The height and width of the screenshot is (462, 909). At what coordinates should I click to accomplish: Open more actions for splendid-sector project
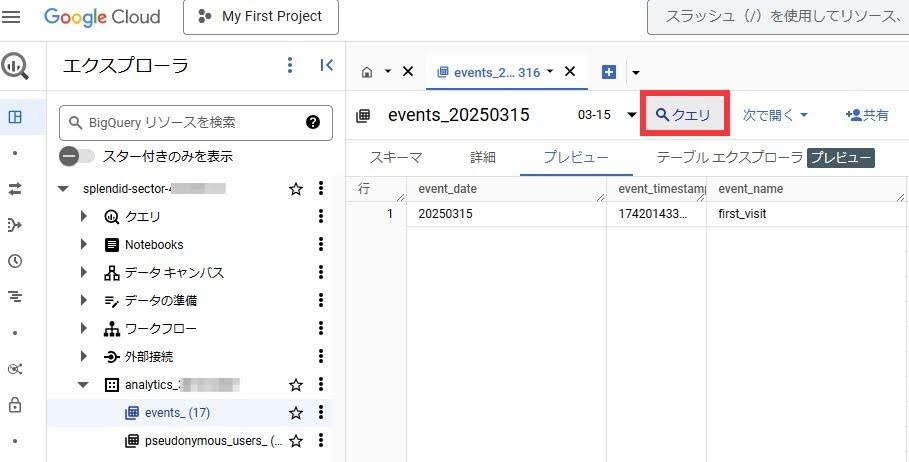click(321, 188)
